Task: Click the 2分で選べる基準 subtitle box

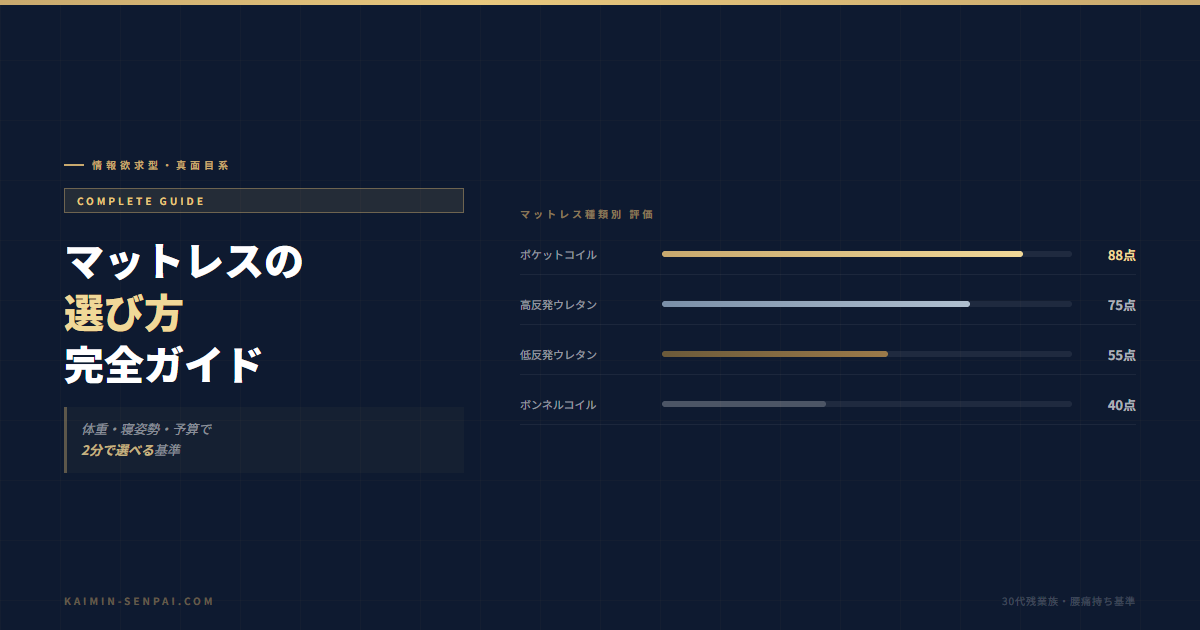Action: coord(264,440)
